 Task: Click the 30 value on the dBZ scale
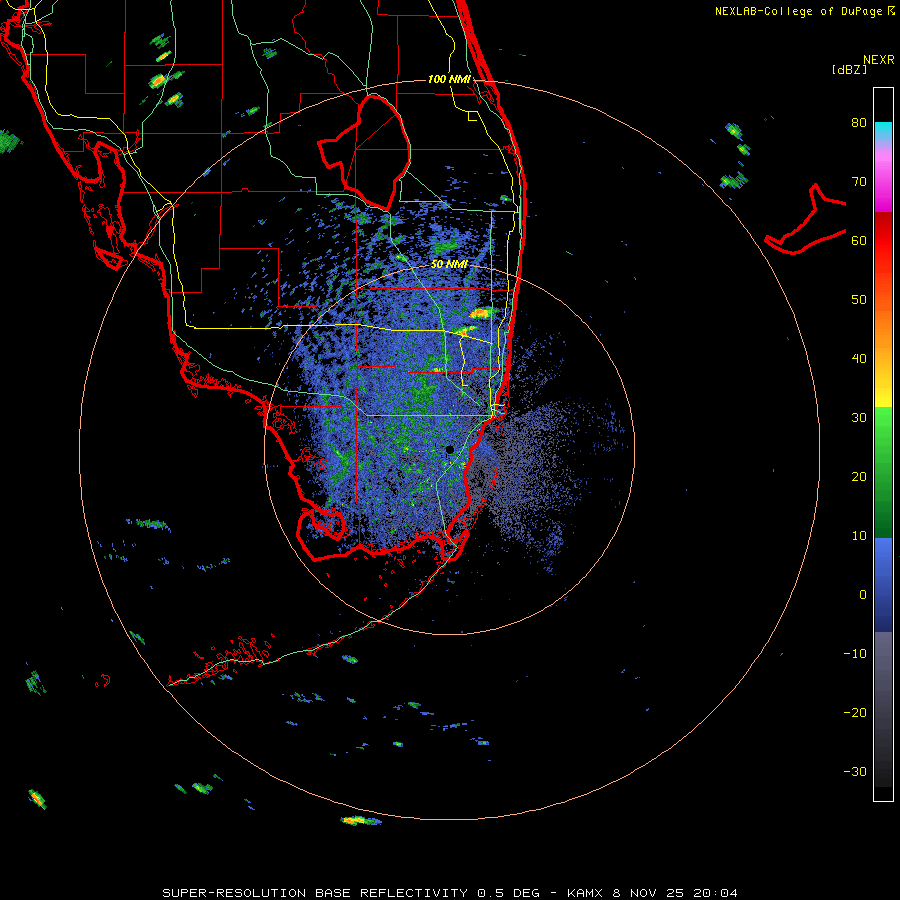point(859,418)
